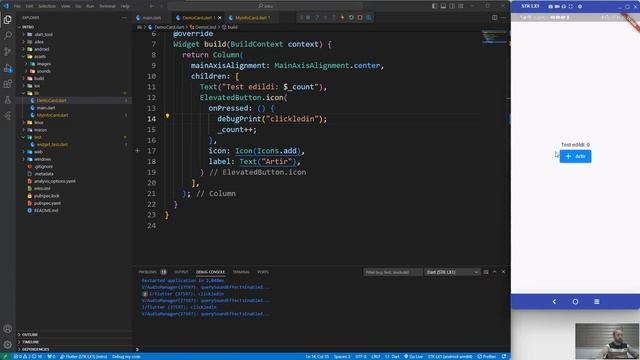
Task: Switch to the TERMINAL panel tab
Action: 241,272
